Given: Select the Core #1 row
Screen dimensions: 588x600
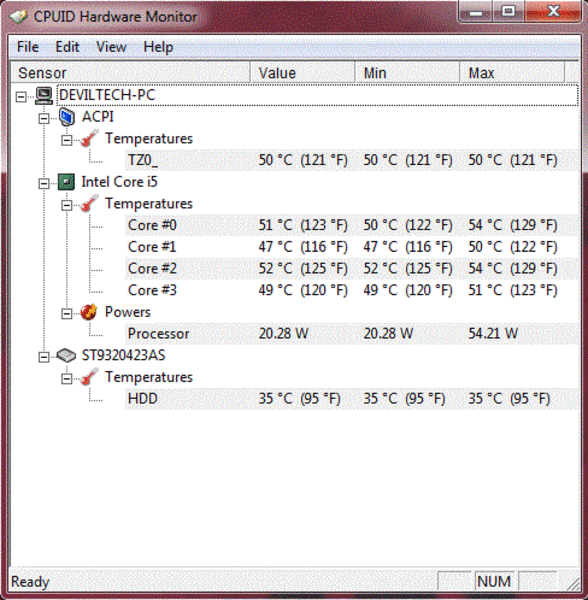Looking at the screenshot, I should point(352,247).
